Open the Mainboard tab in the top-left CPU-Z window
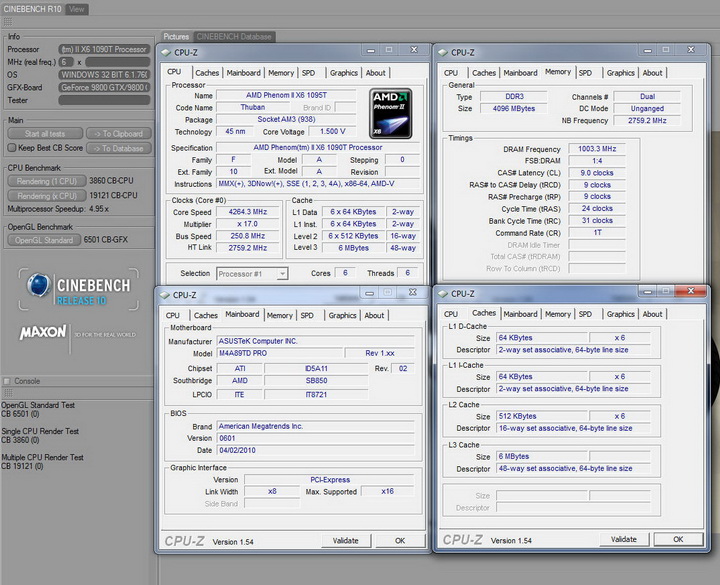 243,73
